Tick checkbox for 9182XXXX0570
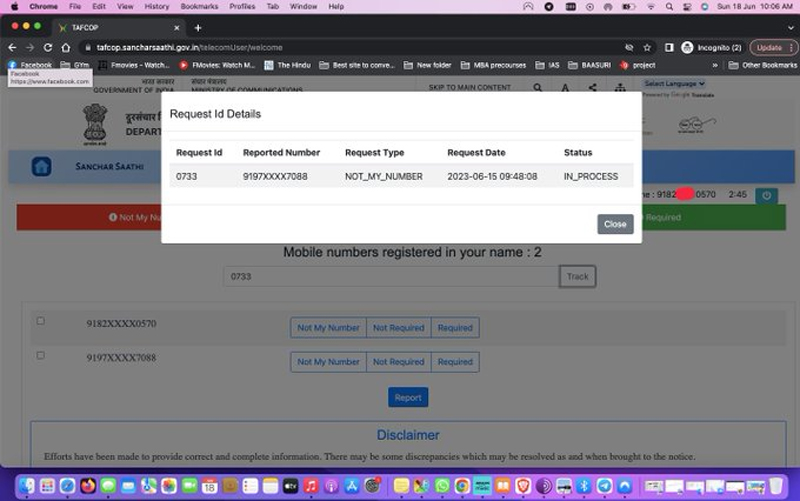The width and height of the screenshot is (800, 501). click(x=40, y=321)
